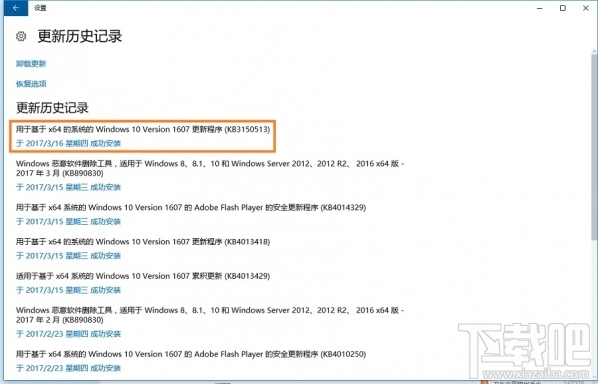Close the Settings window

tap(586, 8)
